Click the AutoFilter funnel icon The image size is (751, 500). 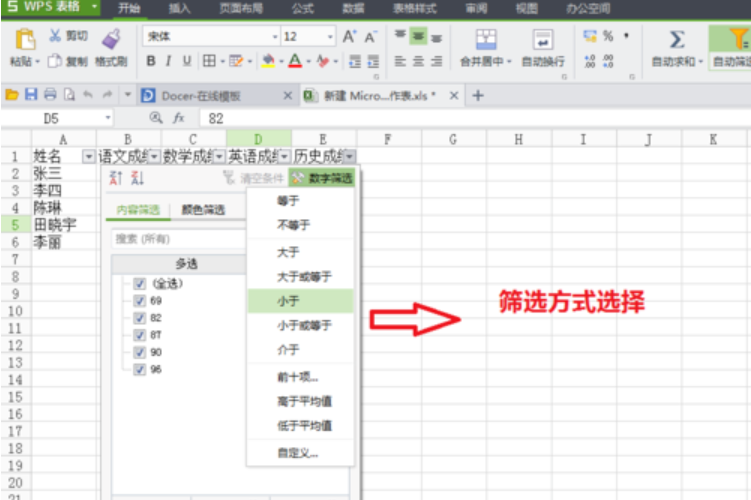(x=737, y=39)
